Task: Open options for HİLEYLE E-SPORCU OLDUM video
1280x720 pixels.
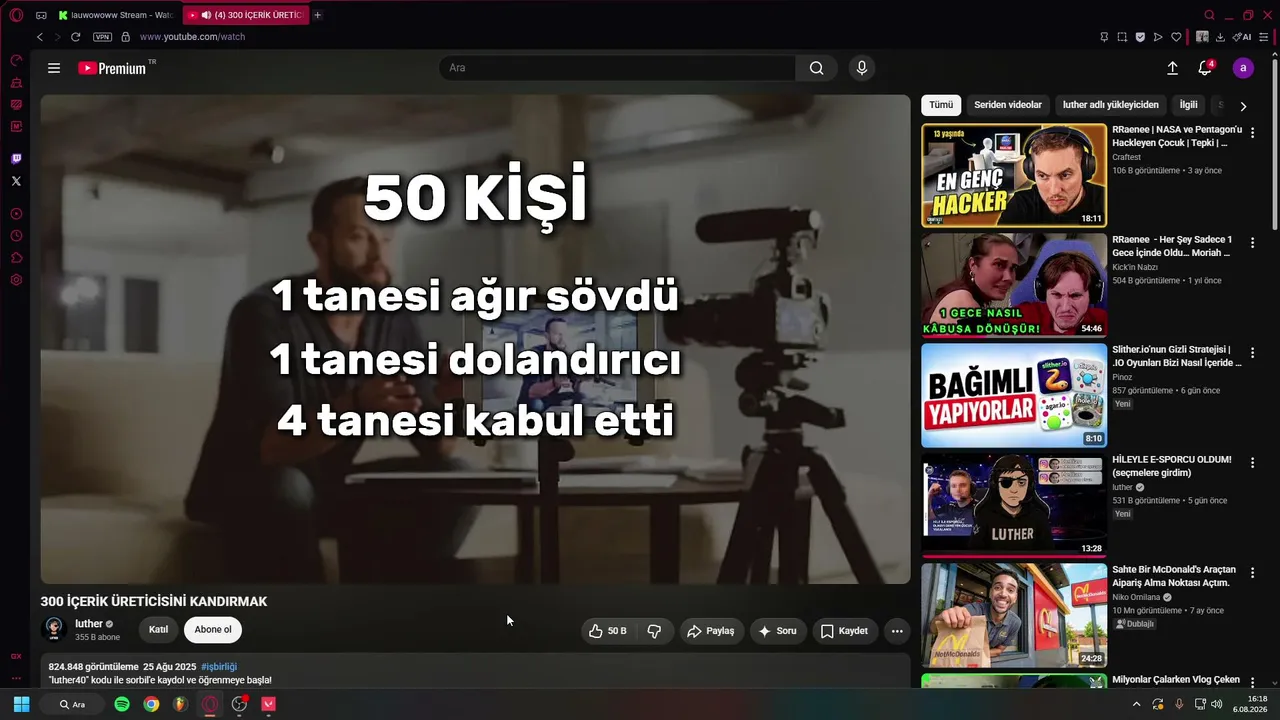Action: coord(1252,463)
